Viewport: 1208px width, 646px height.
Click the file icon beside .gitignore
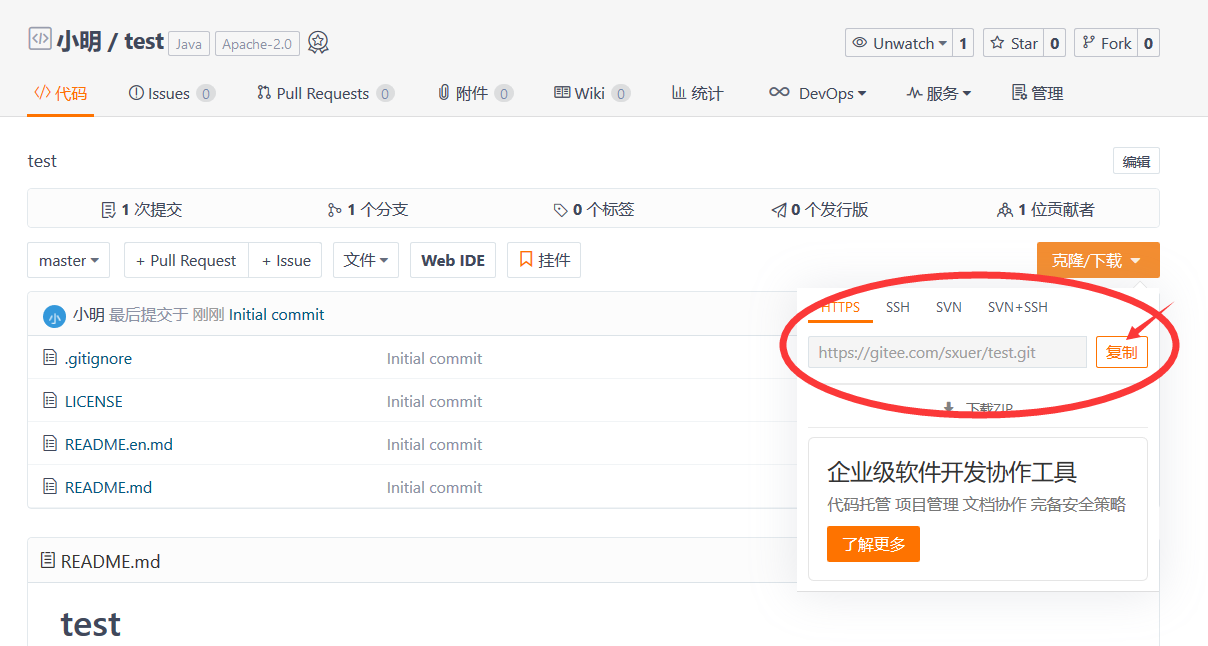[50, 357]
